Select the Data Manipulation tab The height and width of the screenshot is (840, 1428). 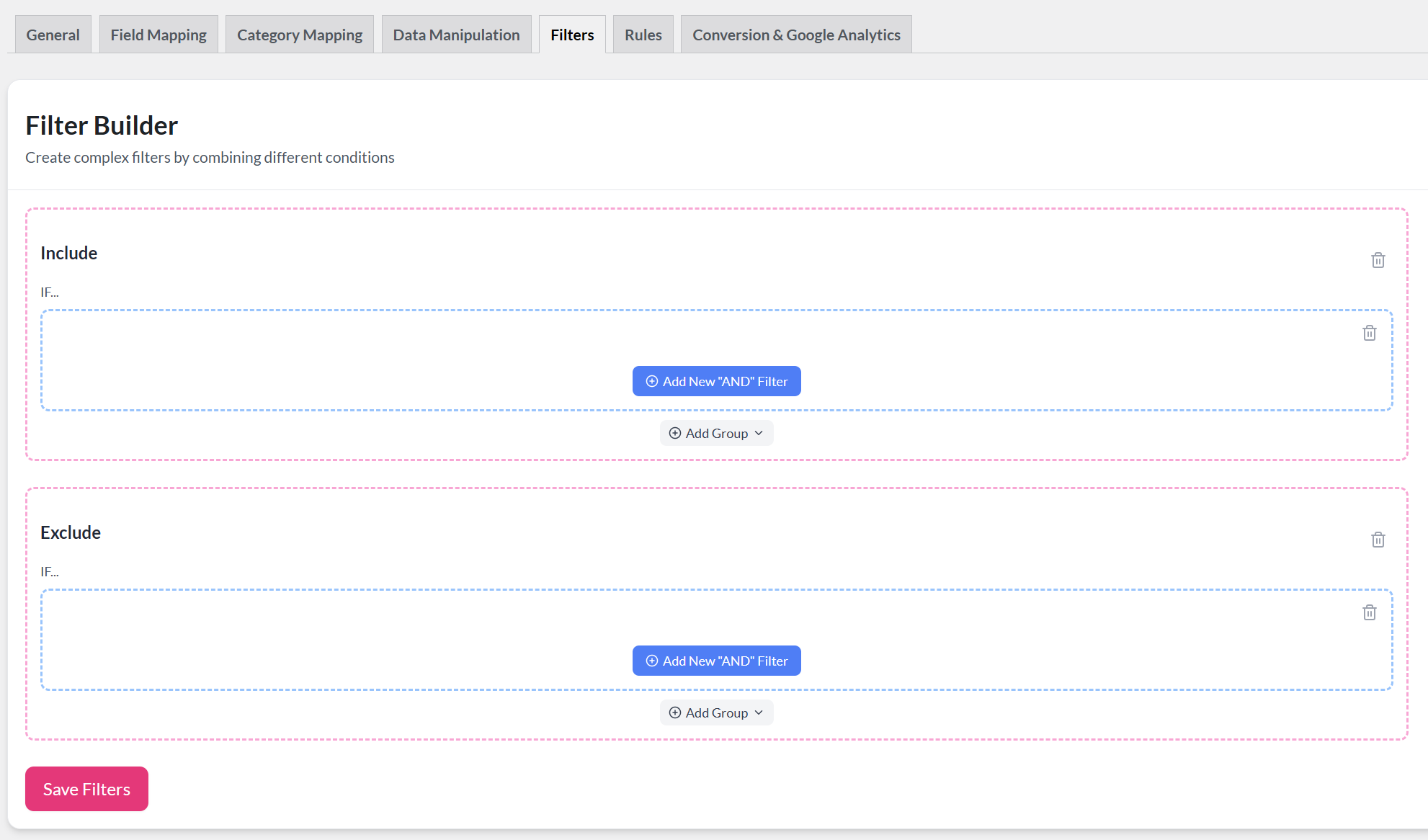[456, 35]
